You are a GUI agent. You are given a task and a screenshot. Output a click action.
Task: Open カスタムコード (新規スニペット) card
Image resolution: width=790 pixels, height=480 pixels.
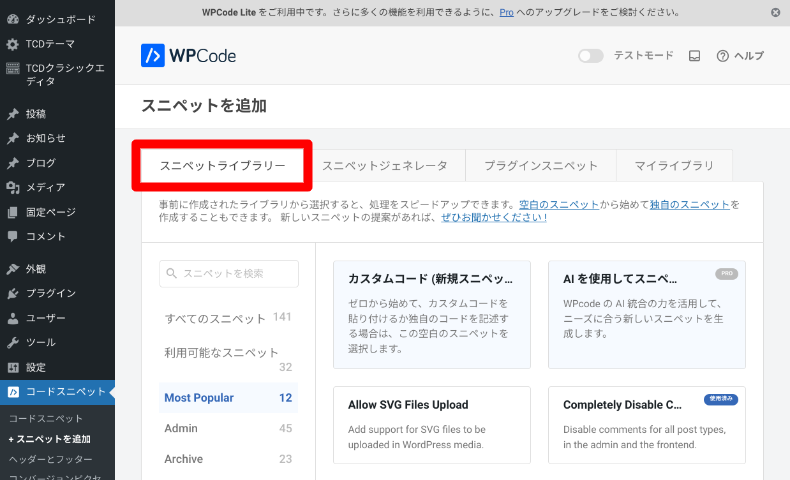(x=432, y=314)
